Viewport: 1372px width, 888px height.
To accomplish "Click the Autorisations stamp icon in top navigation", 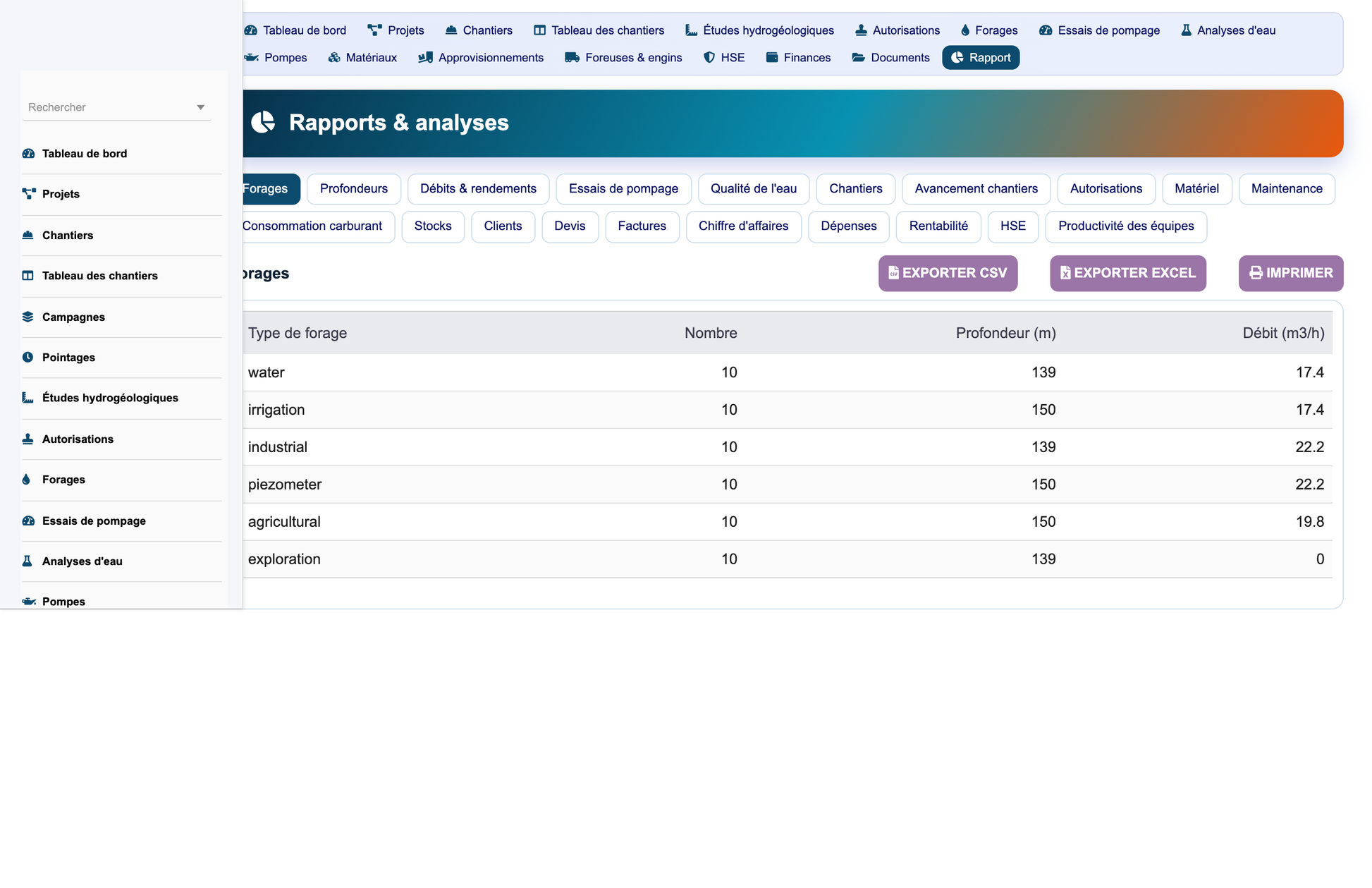I will click(x=861, y=30).
